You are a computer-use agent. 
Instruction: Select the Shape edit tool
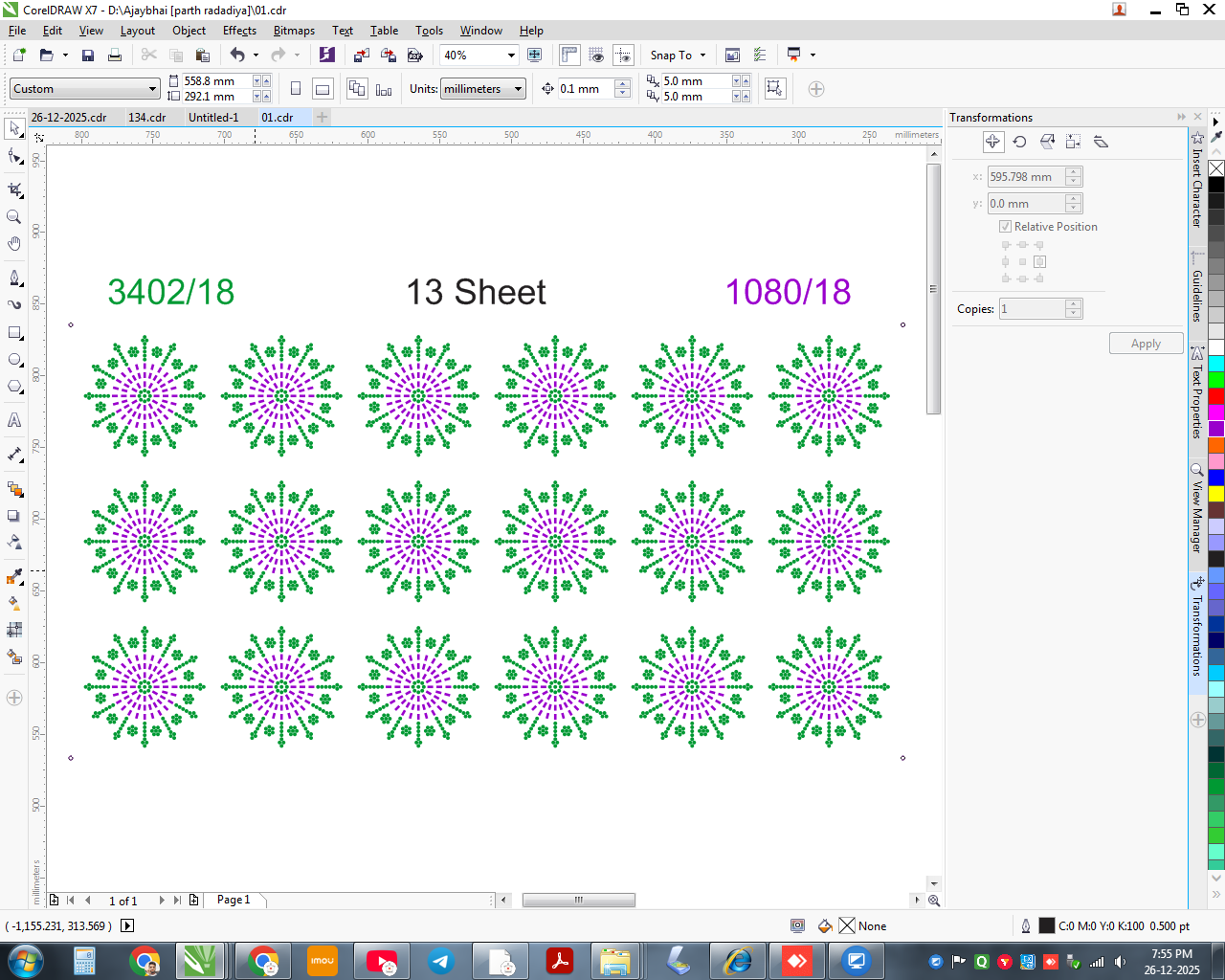pyautogui.click(x=14, y=156)
